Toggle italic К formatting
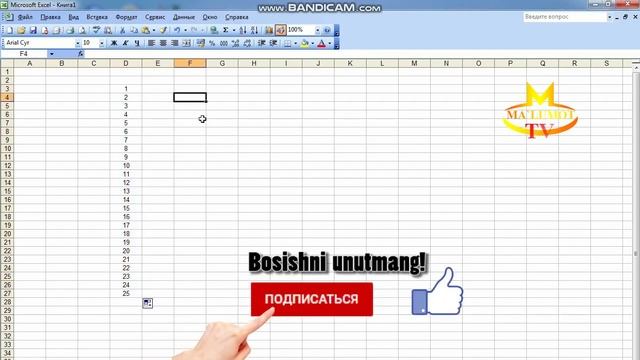This screenshot has width=640, height=360. tap(126, 43)
